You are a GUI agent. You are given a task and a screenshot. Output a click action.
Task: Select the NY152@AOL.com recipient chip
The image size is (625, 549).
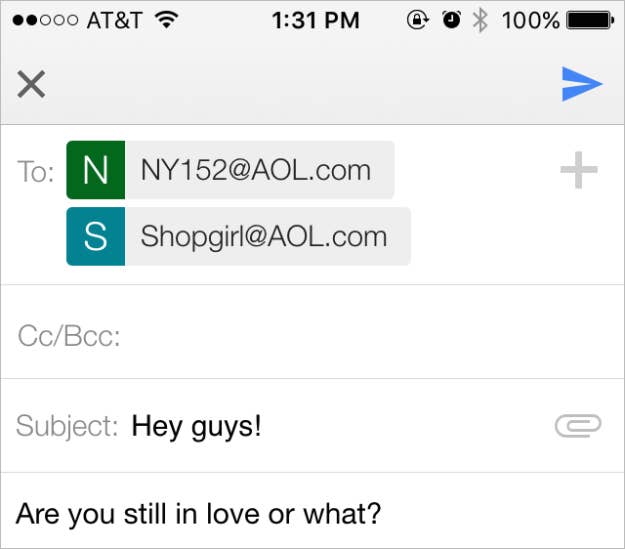(230, 170)
